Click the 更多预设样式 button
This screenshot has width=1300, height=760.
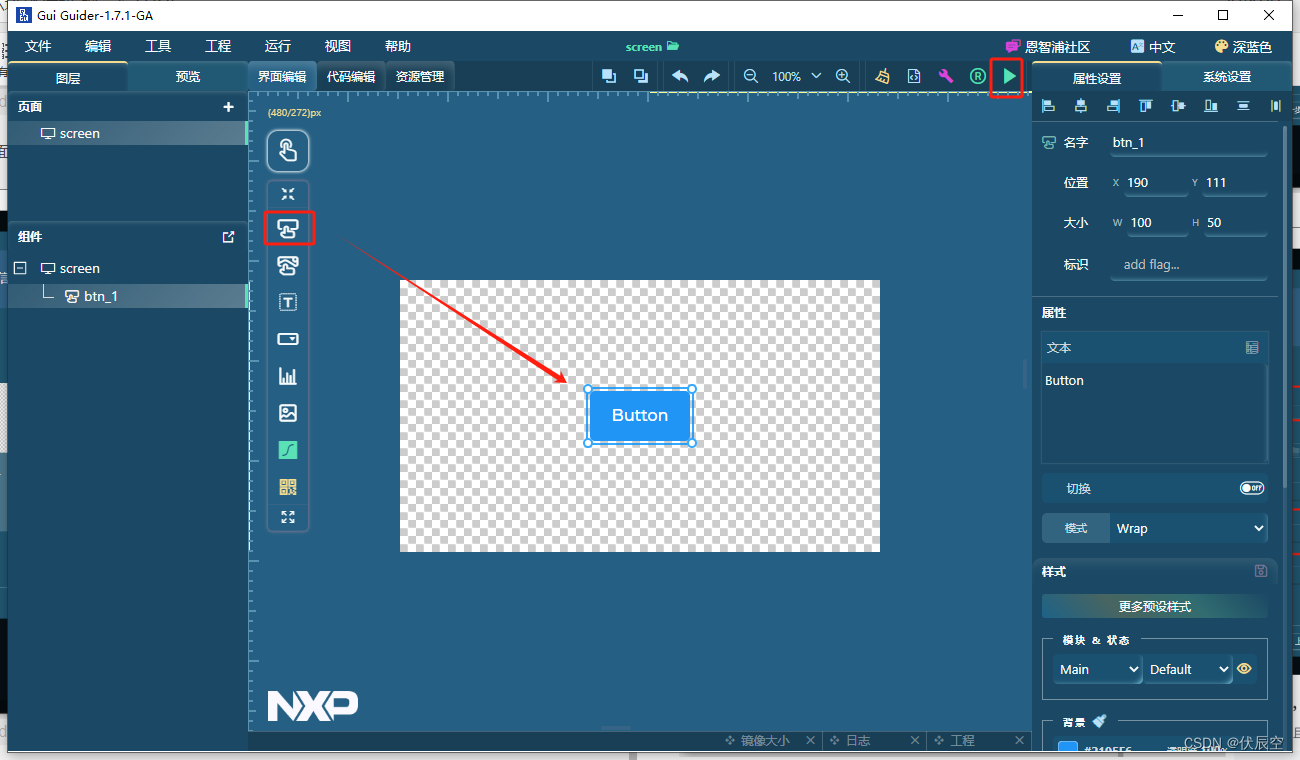coord(1155,606)
